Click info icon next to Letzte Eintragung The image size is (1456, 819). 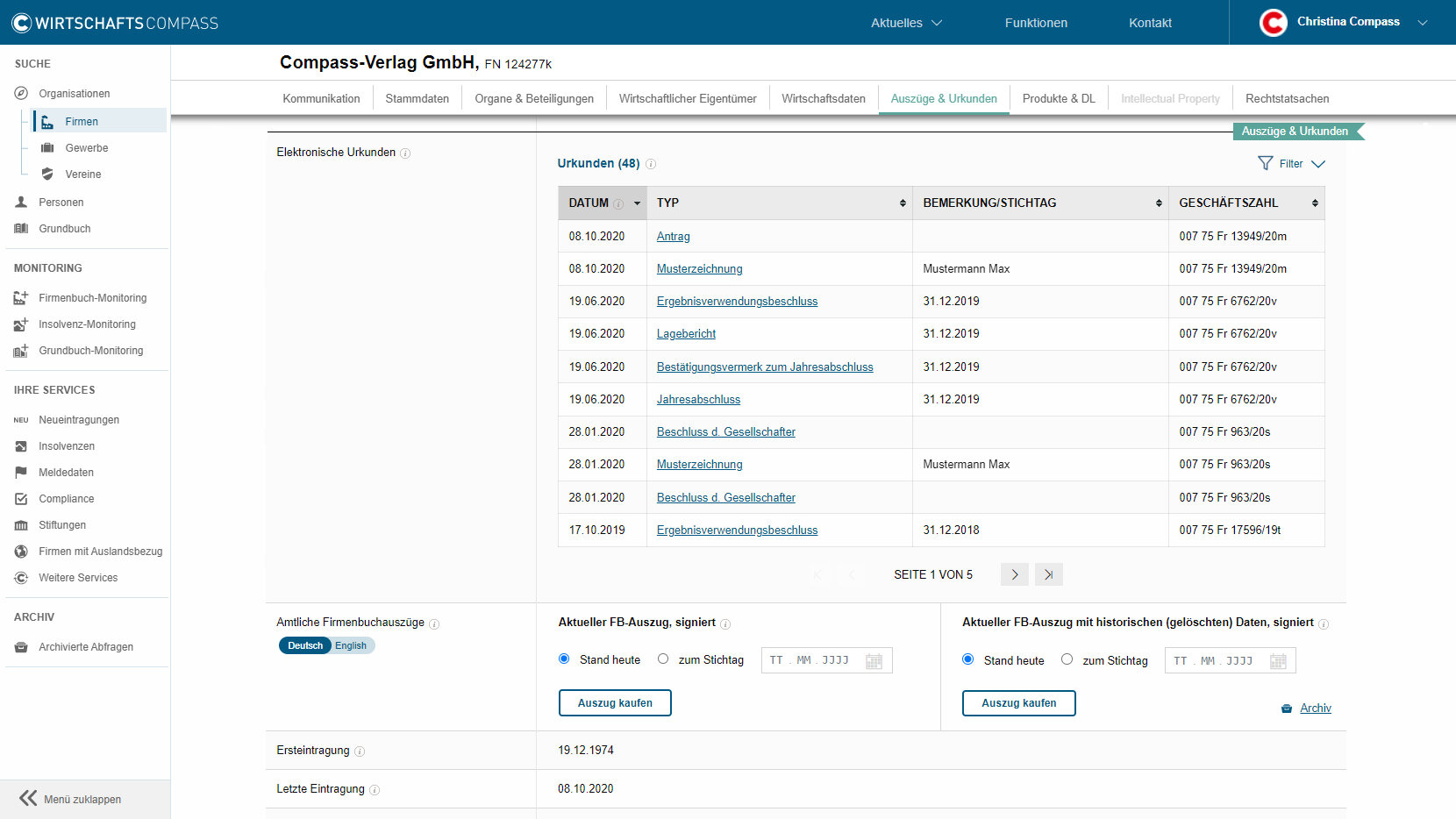point(375,790)
